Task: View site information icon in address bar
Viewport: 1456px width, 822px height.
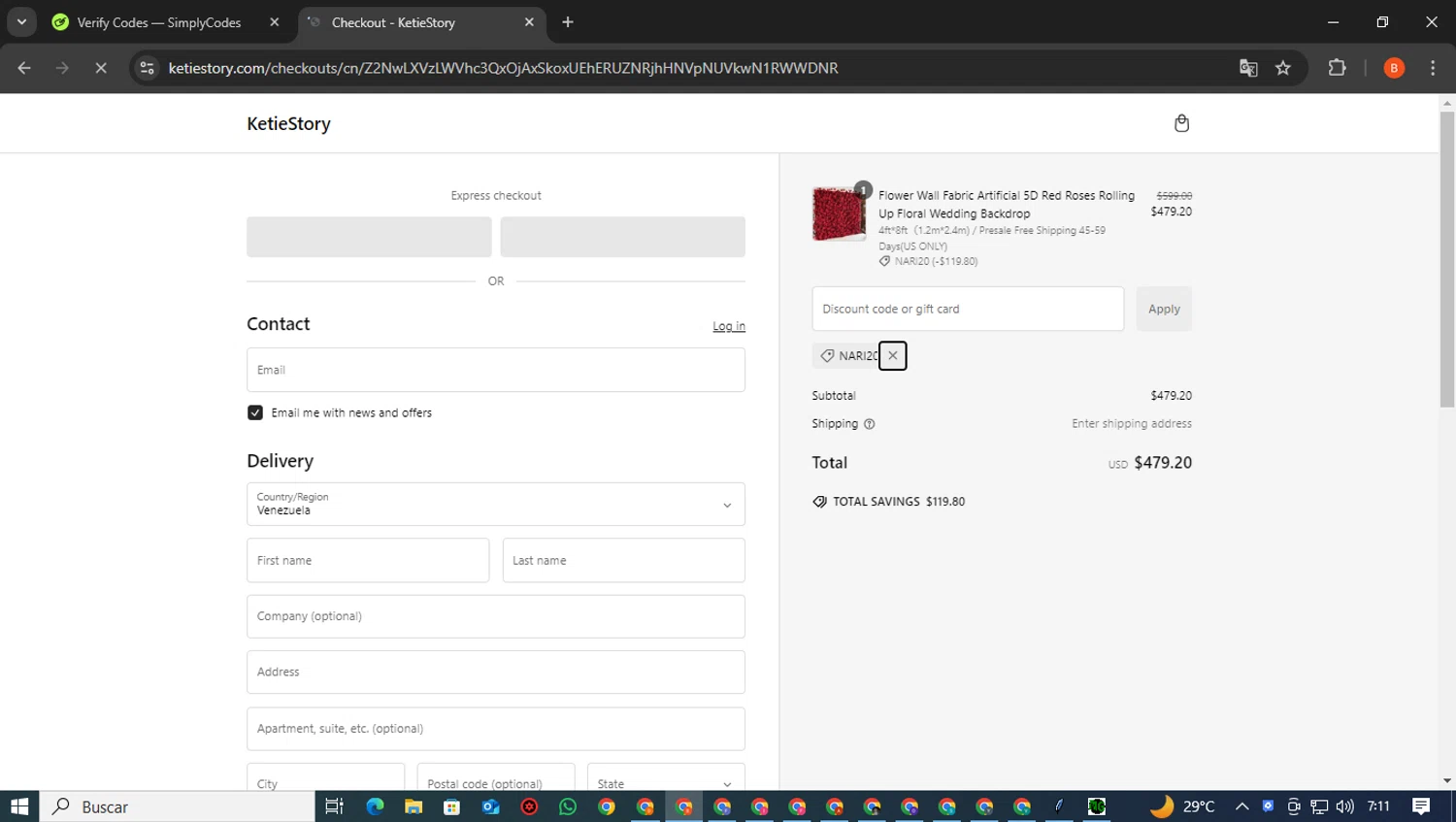Action: click(147, 68)
